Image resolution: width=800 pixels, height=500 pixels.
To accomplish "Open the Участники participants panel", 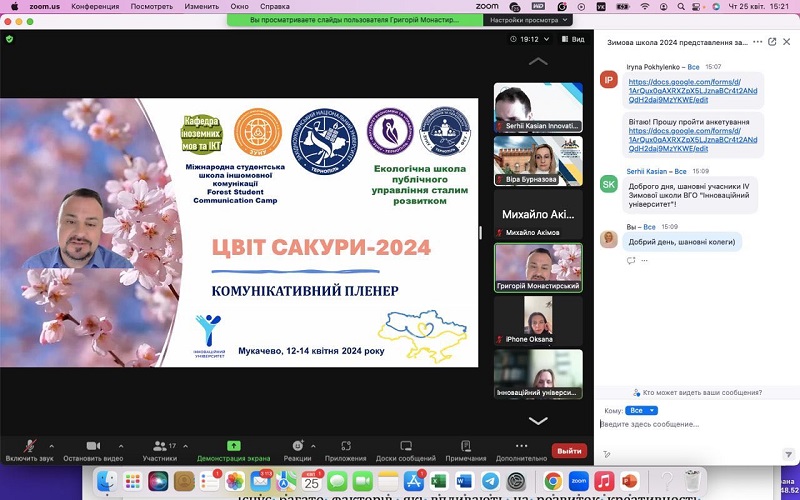I will click(159, 446).
